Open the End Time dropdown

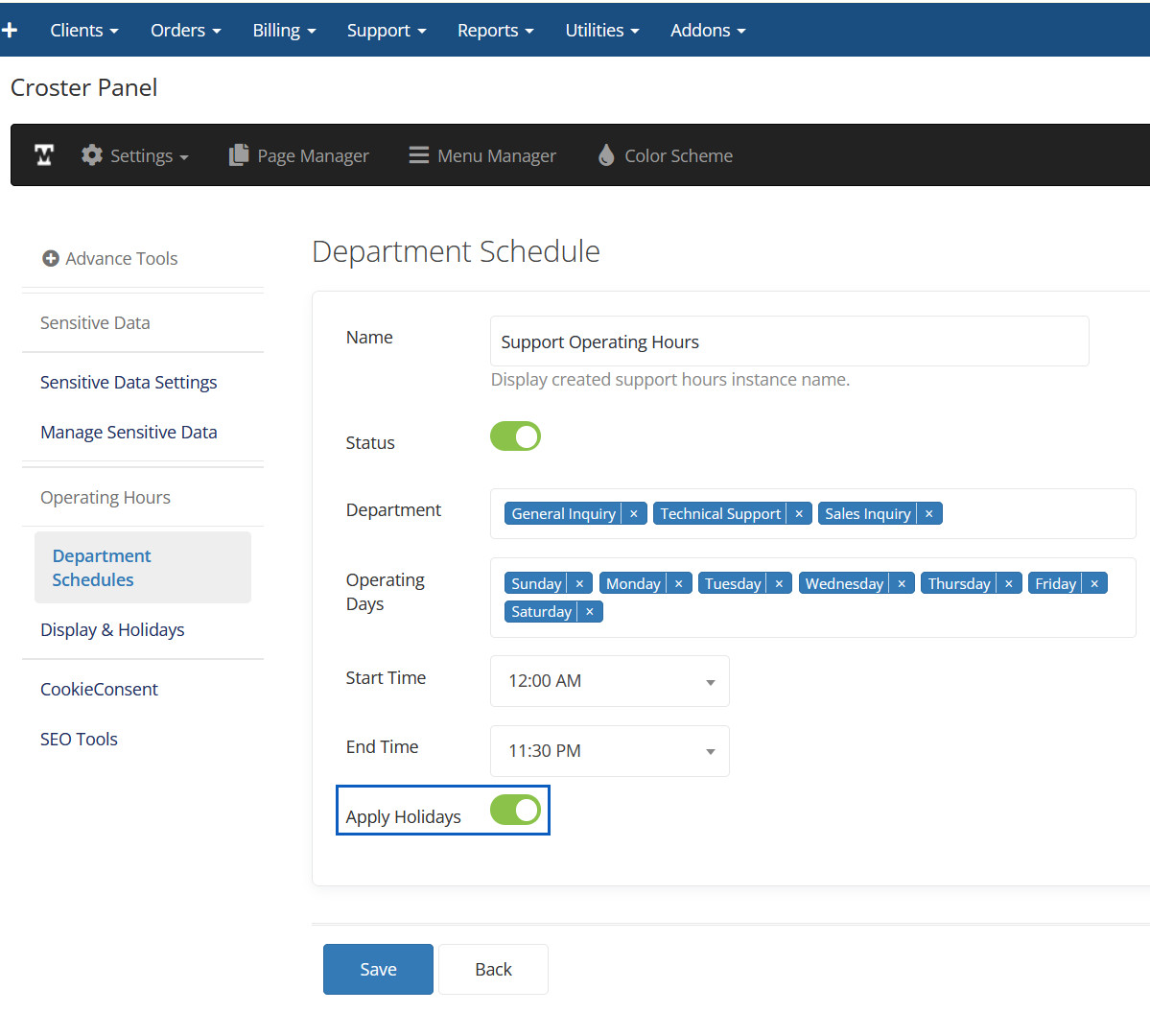609,751
